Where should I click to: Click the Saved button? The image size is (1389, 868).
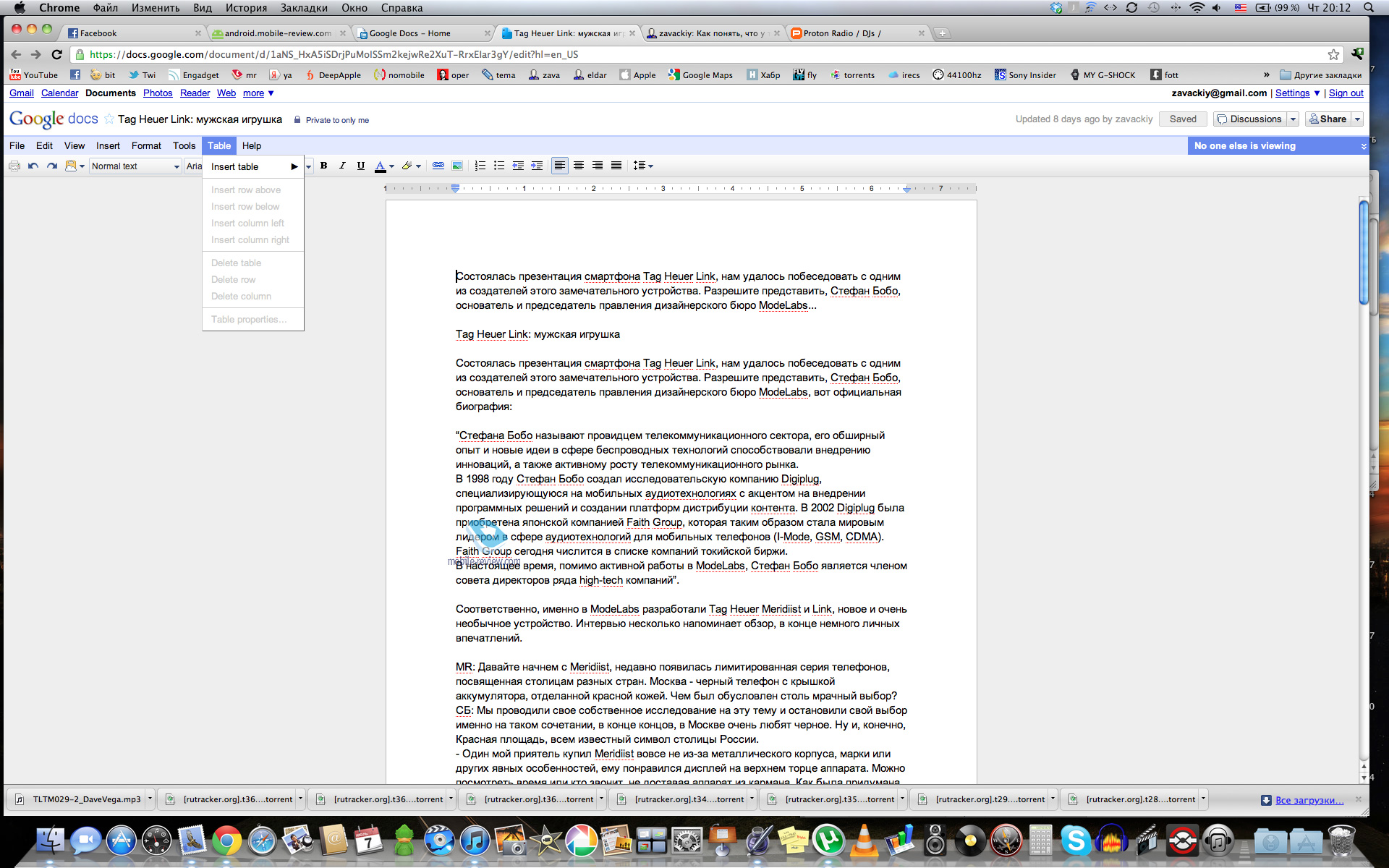1183,119
